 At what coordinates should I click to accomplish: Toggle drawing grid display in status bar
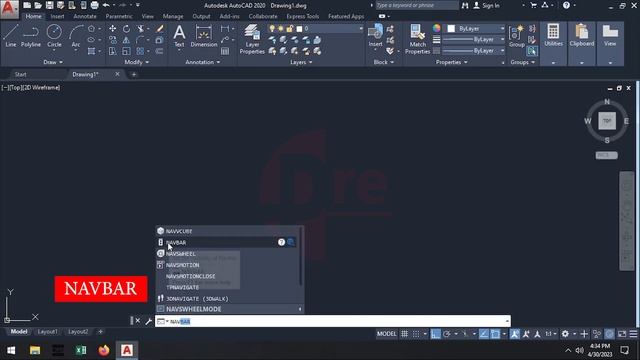[x=404, y=334]
